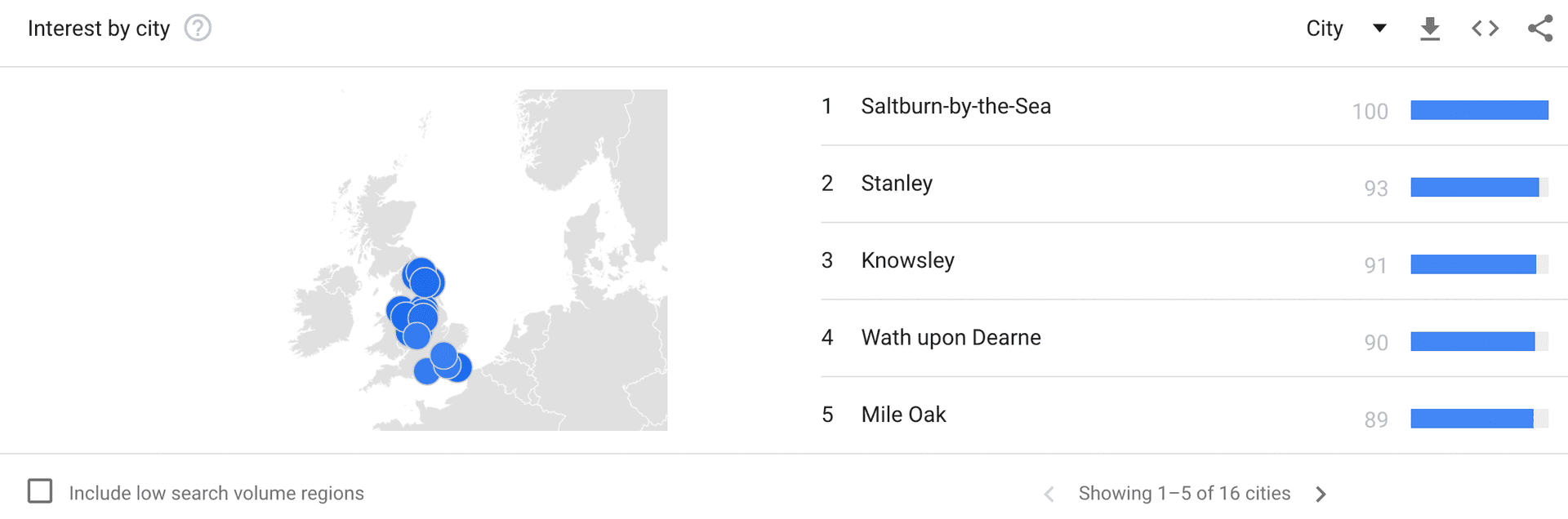Expand the City dropdown arrow
This screenshot has width=1568, height=519.
tap(1379, 29)
